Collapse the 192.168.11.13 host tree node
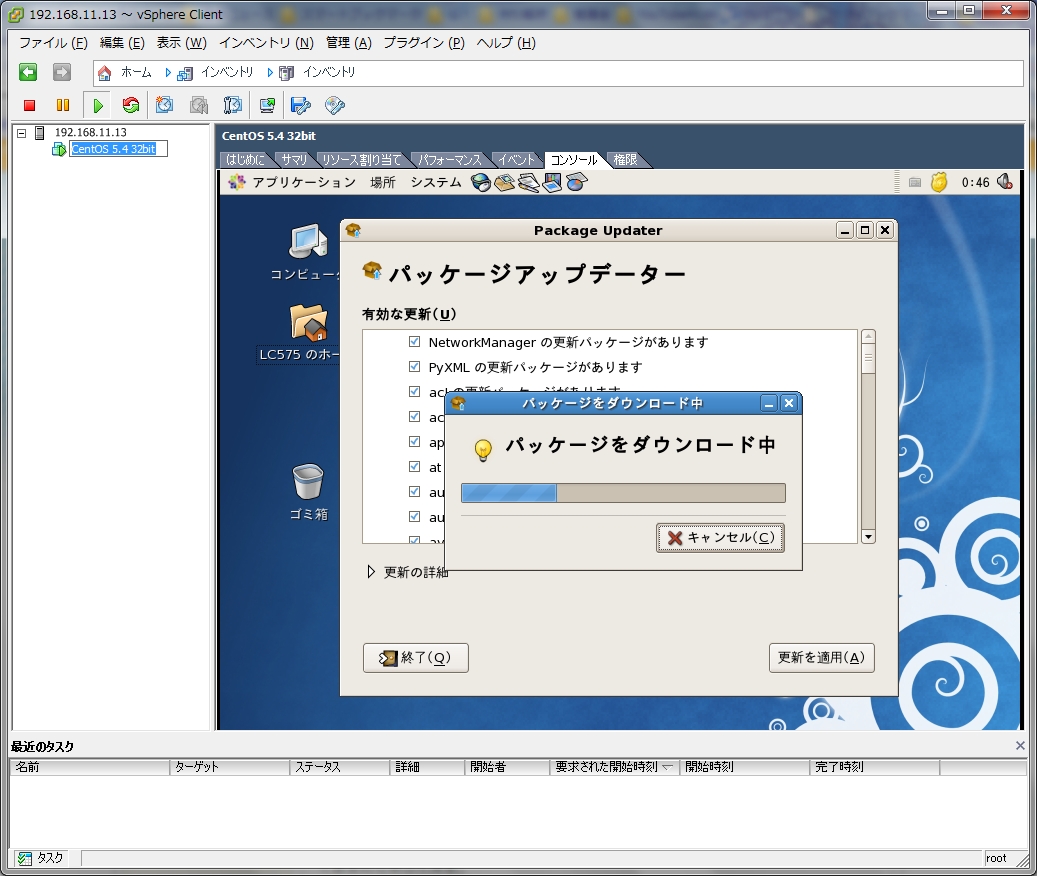1037x876 pixels. pos(21,133)
